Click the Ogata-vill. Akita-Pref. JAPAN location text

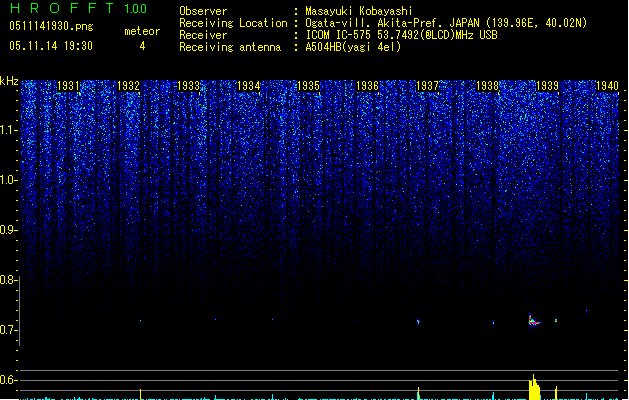[x=446, y=23]
